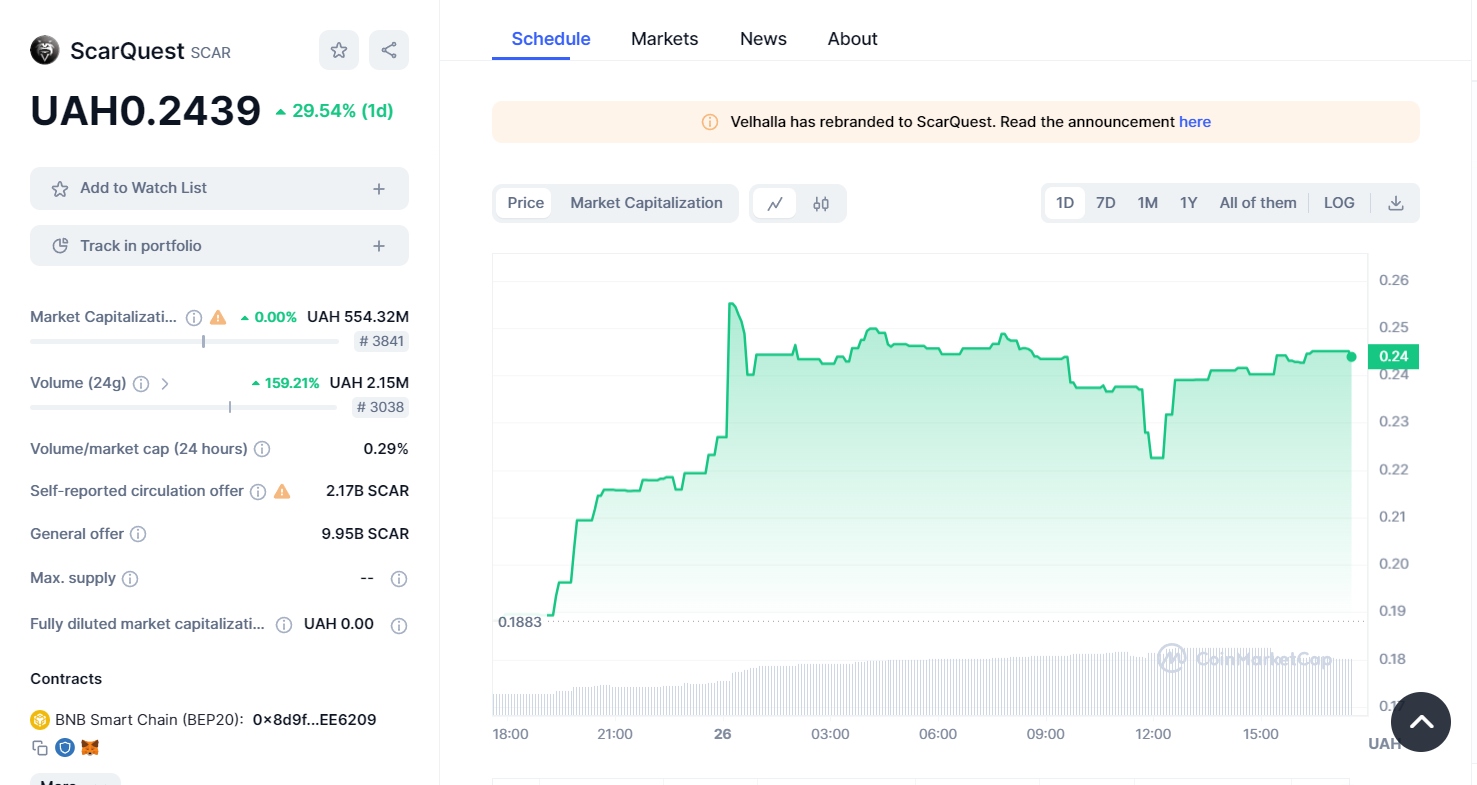Image resolution: width=1477 pixels, height=785 pixels.
Task: Open the Schedule tab
Action: (x=551, y=39)
